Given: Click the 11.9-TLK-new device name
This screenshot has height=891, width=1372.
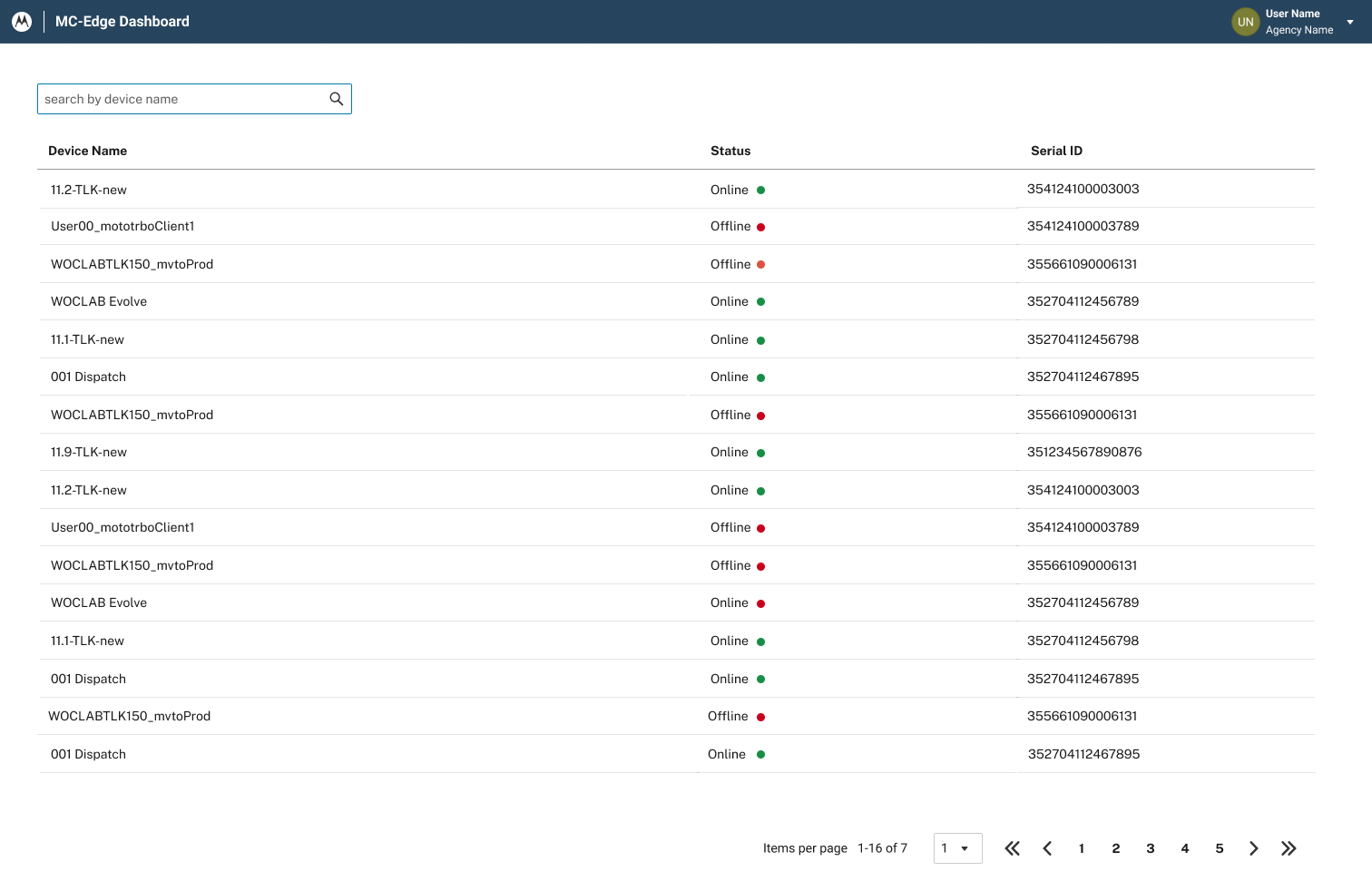Looking at the screenshot, I should 89,452.
